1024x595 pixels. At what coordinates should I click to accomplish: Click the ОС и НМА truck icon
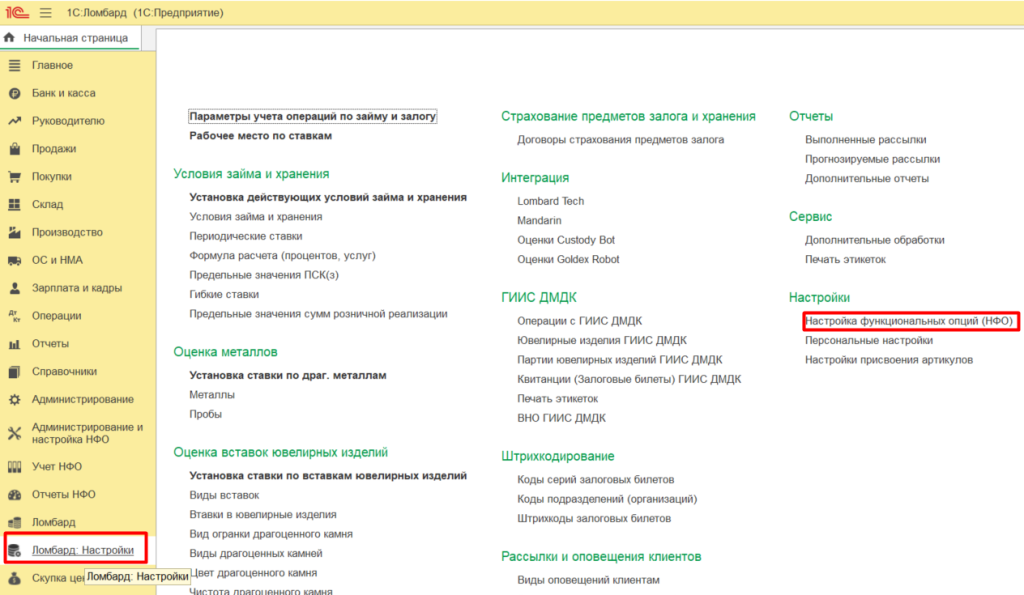14,260
